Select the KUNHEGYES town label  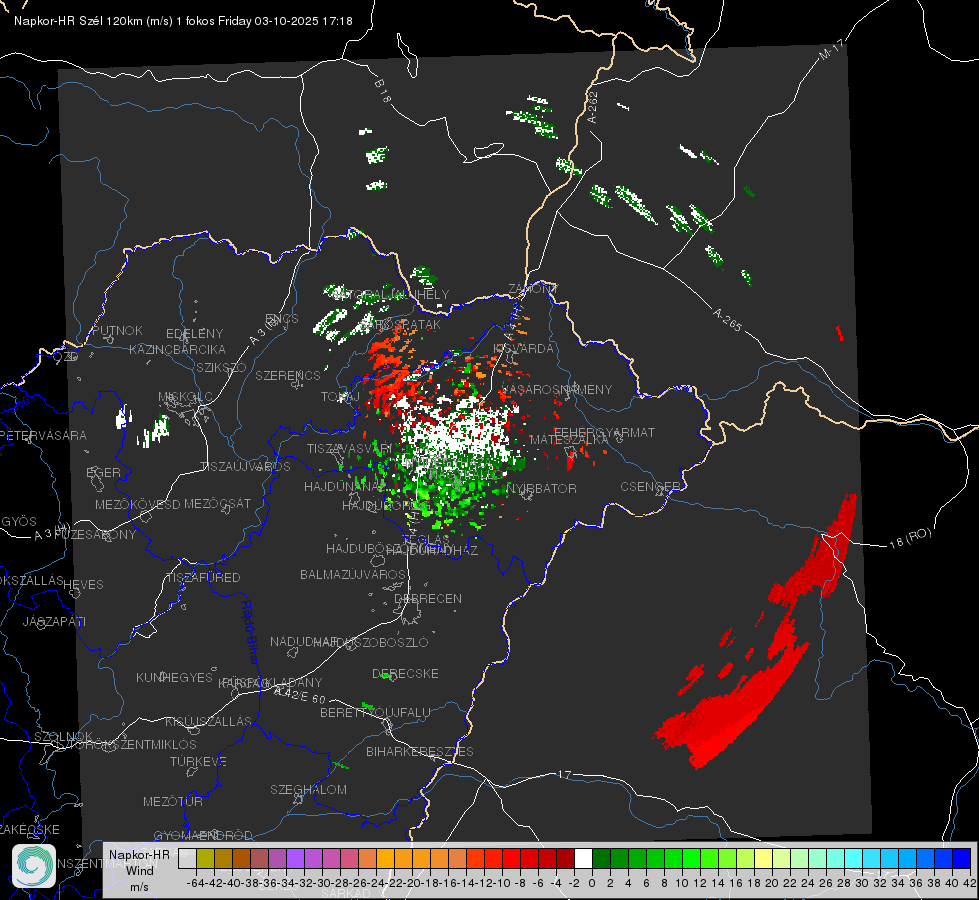[174, 677]
